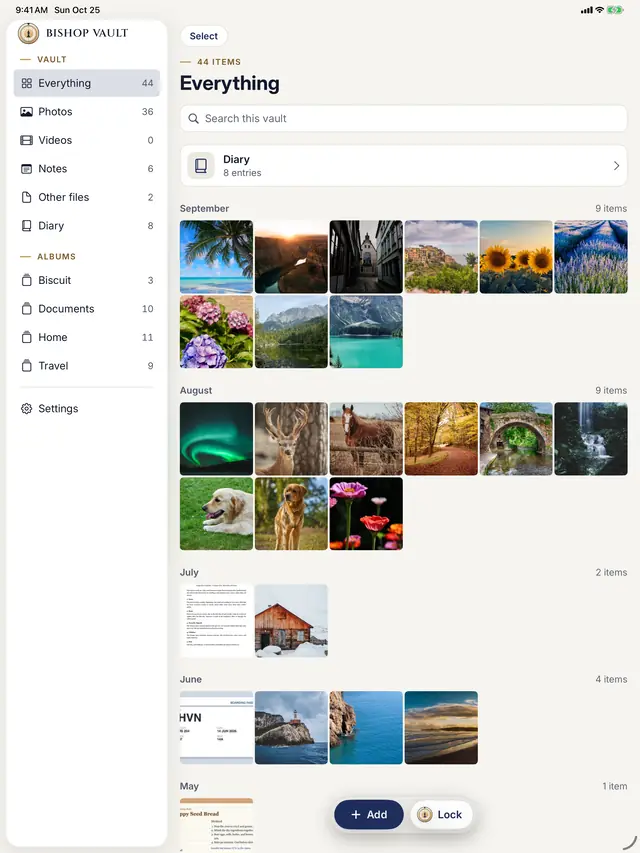Click the Settings gear icon
640x853 pixels.
click(26, 409)
